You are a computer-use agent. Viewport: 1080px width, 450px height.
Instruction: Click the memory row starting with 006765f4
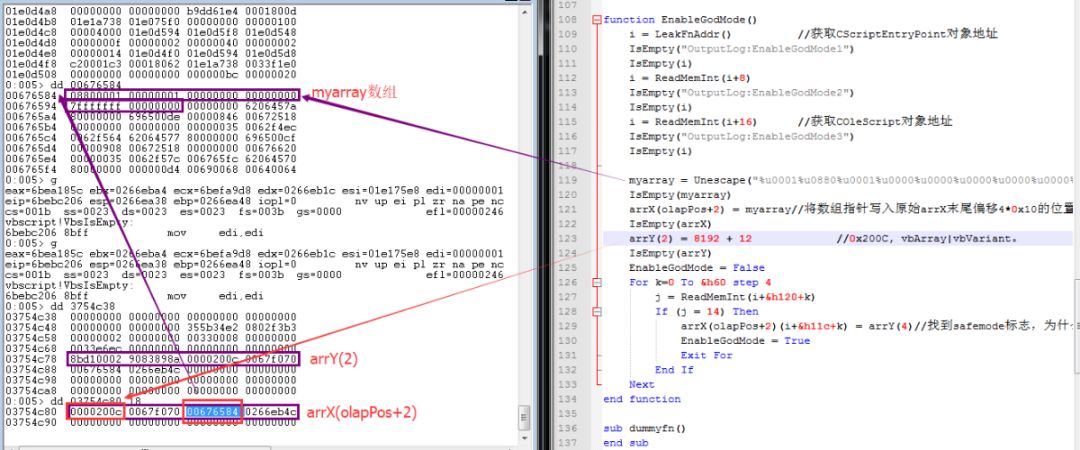tap(151, 170)
